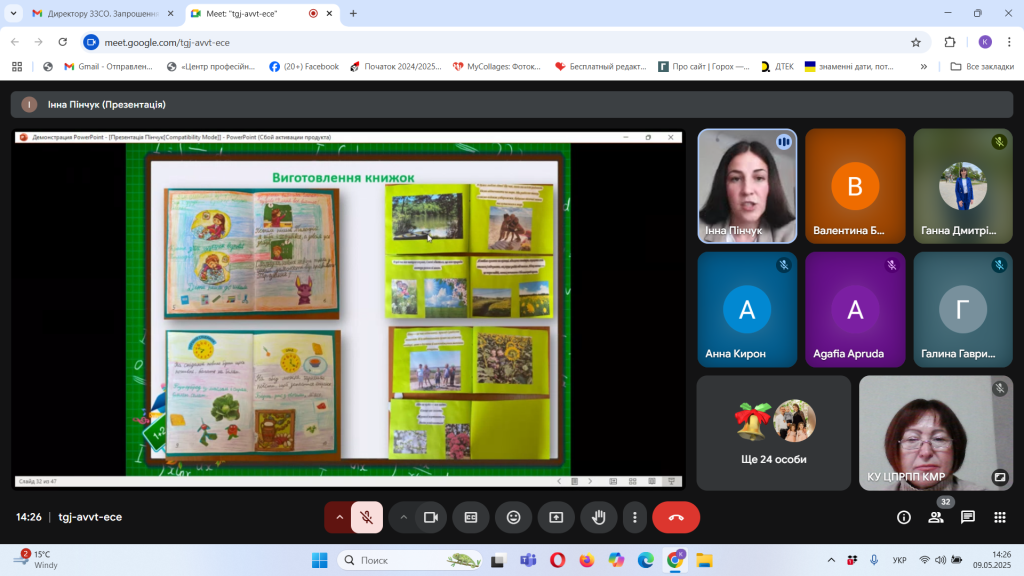Viewport: 1024px width, 576px height.
Task: Open the meeting details info icon
Action: (904, 517)
